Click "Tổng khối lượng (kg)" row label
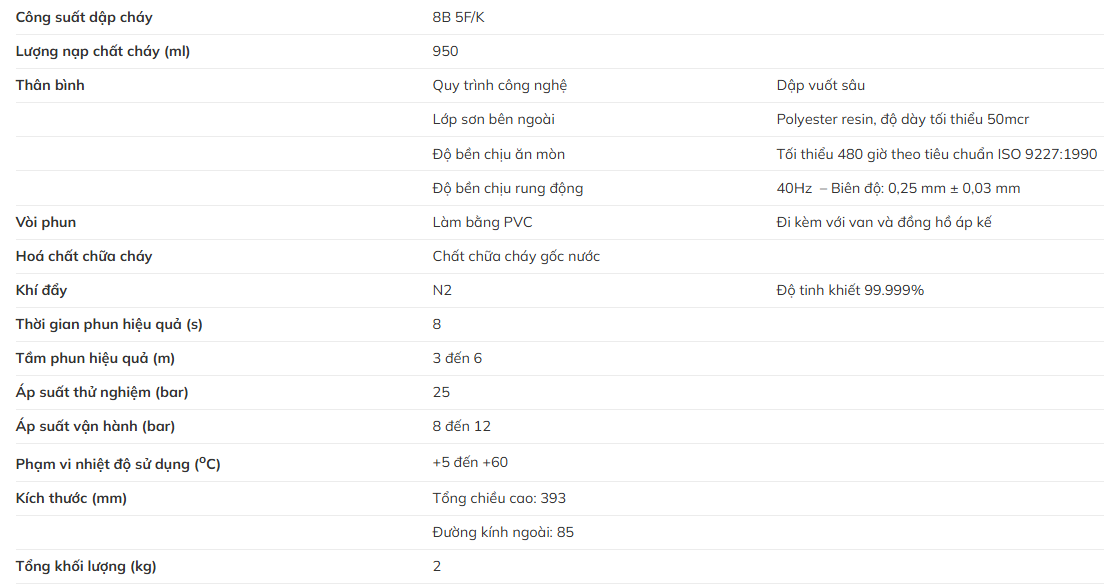 (86, 566)
